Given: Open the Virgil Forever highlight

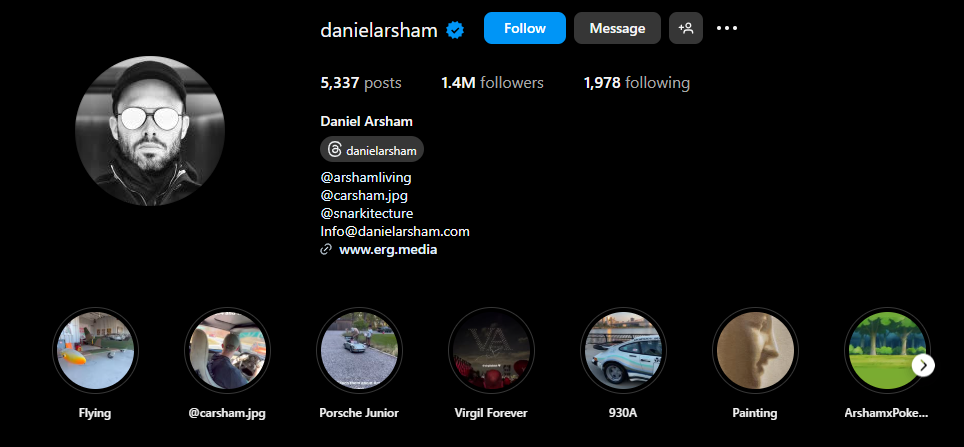Looking at the screenshot, I should pyautogui.click(x=491, y=350).
